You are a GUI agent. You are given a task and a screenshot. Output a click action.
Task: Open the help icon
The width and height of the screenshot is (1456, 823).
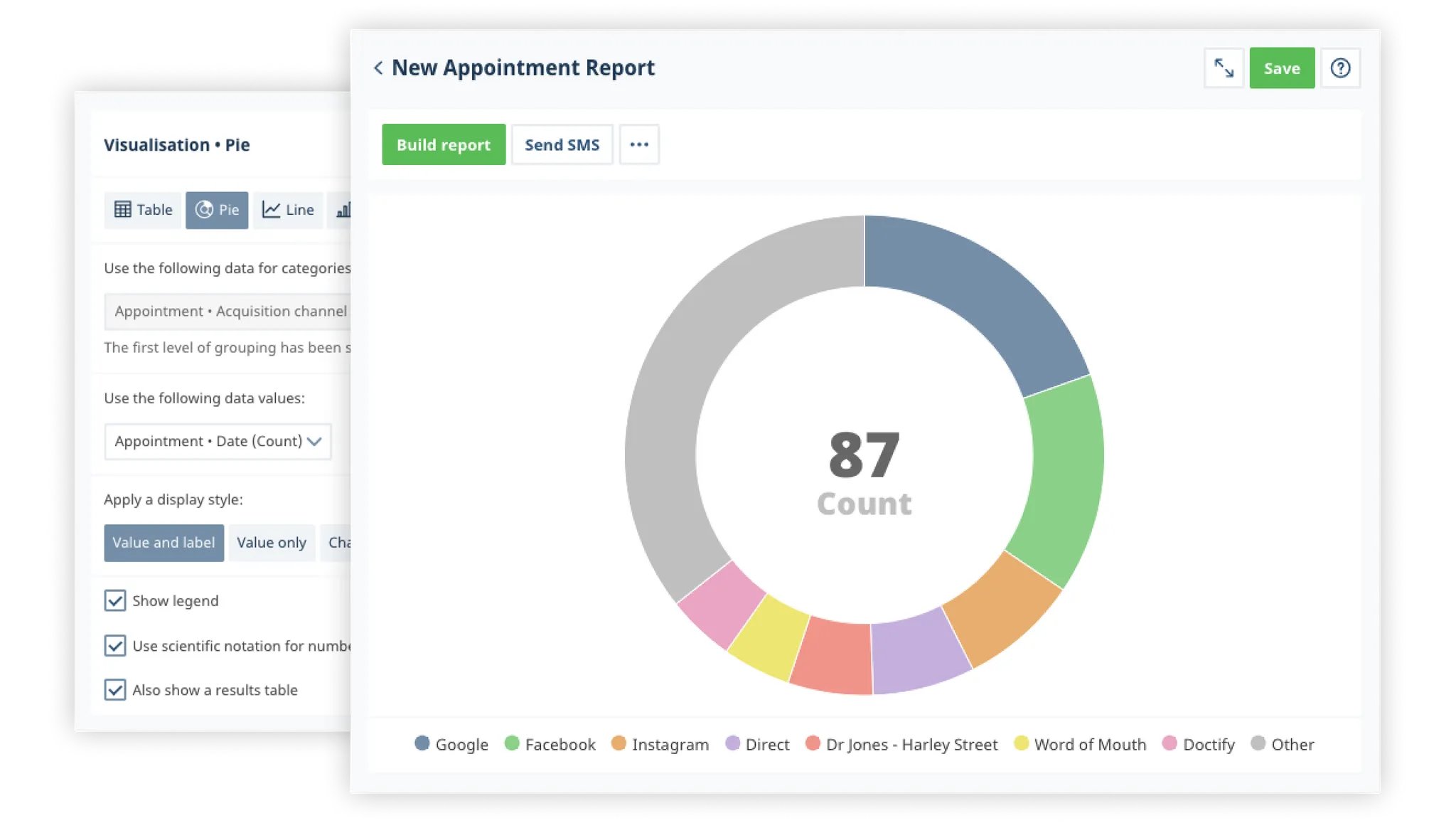[1341, 68]
